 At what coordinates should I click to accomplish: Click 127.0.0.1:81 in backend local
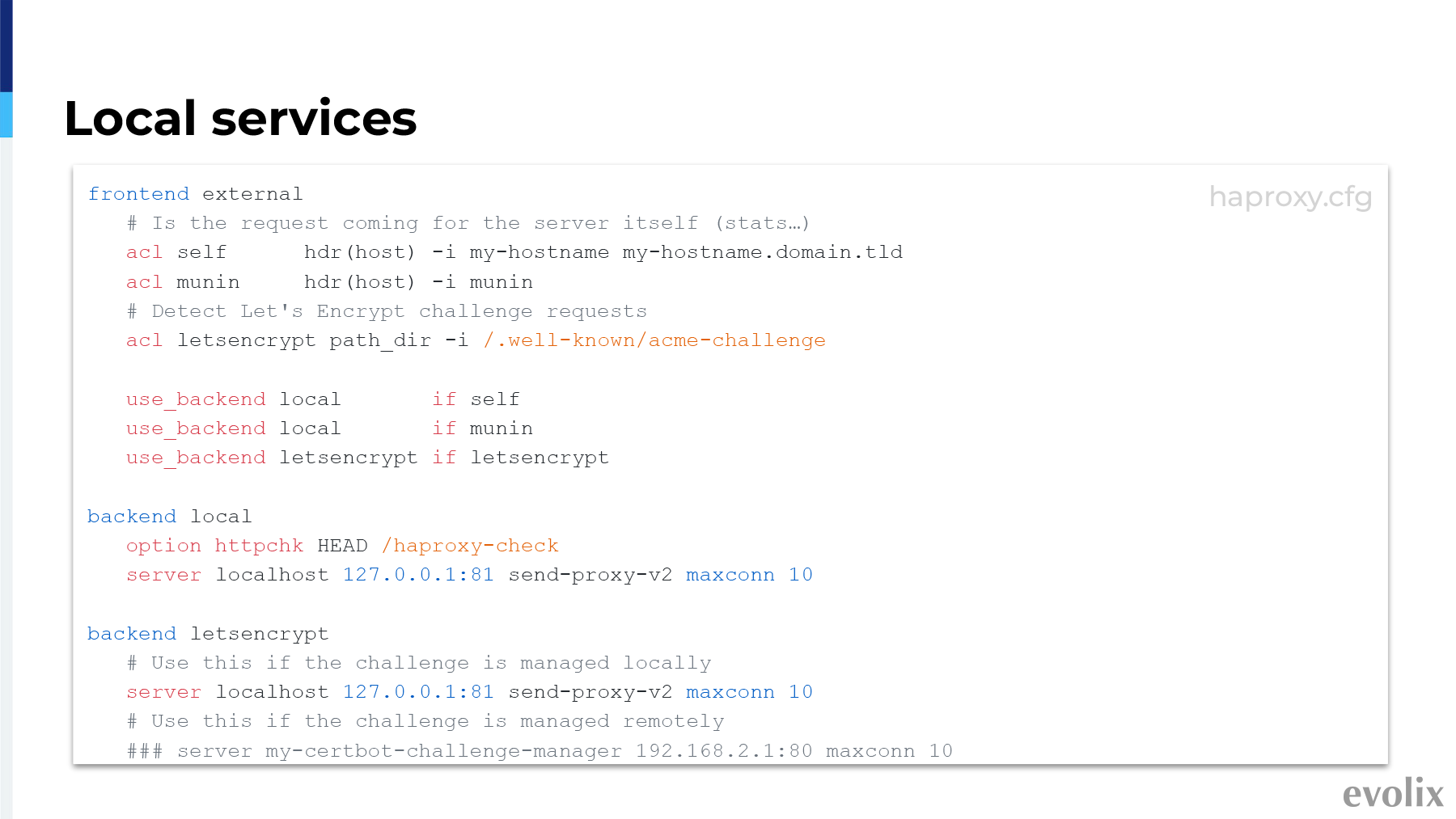coord(418,575)
